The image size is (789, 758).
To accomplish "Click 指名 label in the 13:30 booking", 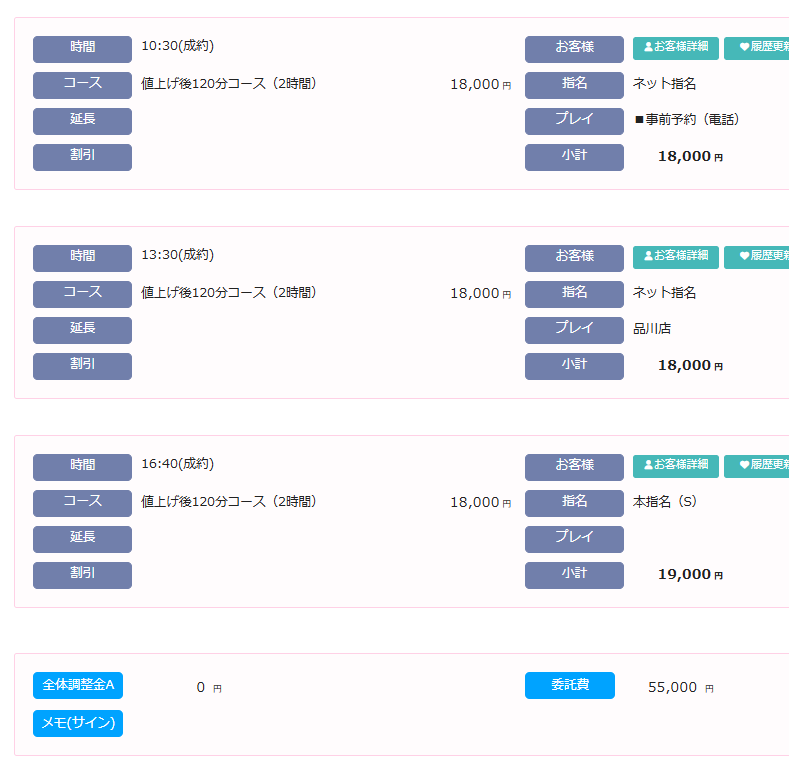I will 574,293.
